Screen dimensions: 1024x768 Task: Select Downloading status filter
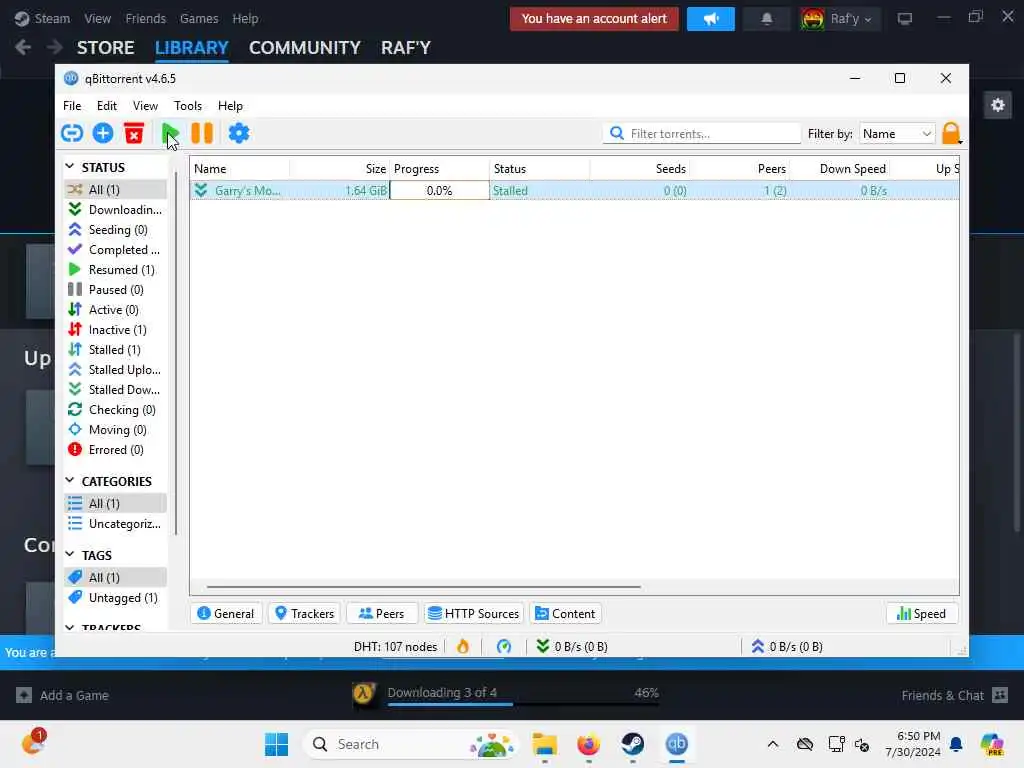116,210
